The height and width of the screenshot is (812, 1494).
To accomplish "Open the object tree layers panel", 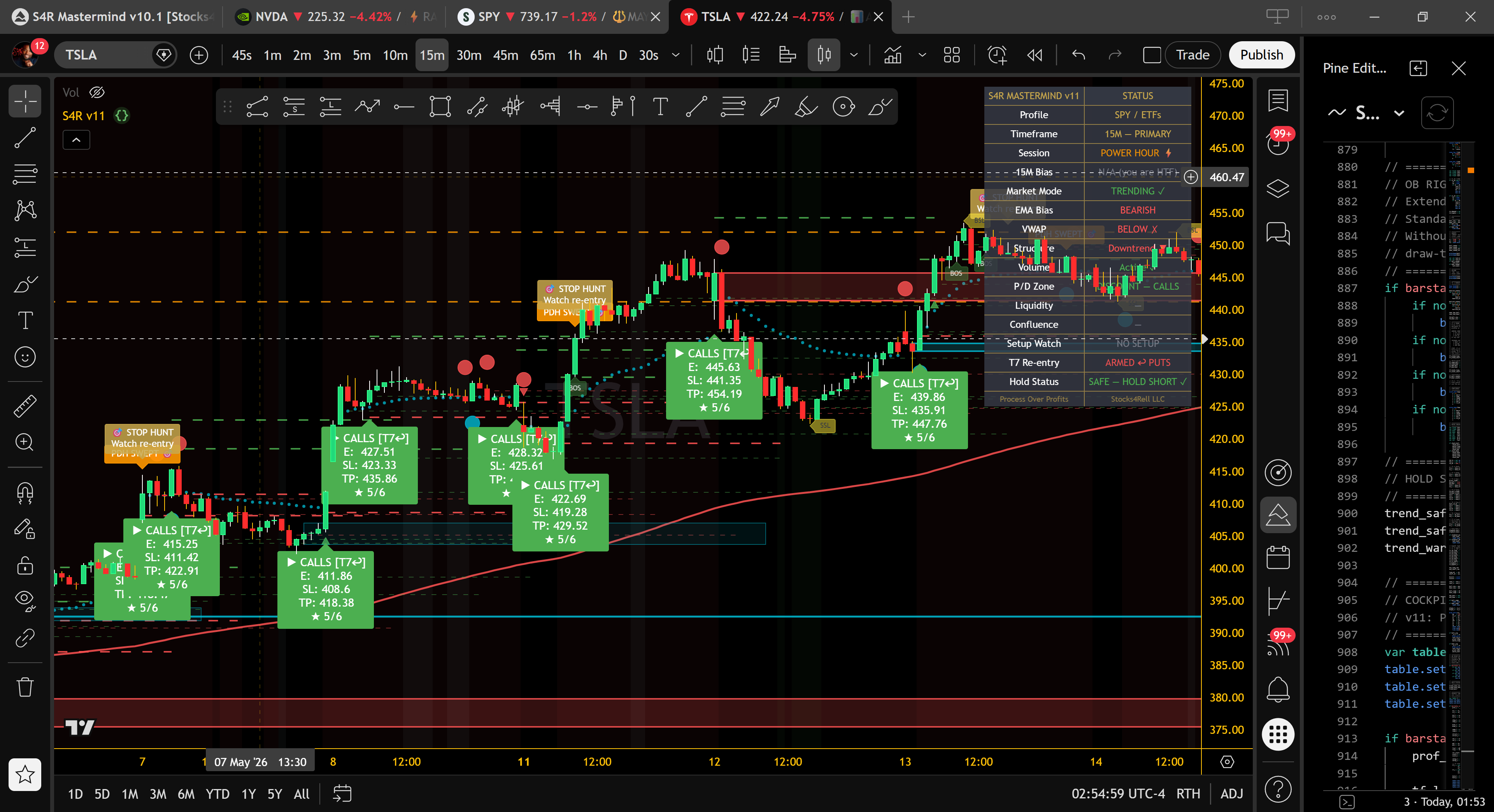I will pos(1278,188).
